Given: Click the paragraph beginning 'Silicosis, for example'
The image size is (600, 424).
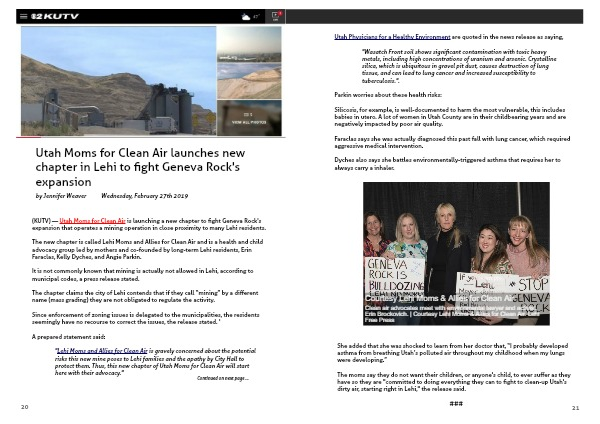Looking at the screenshot, I should 450,117.
